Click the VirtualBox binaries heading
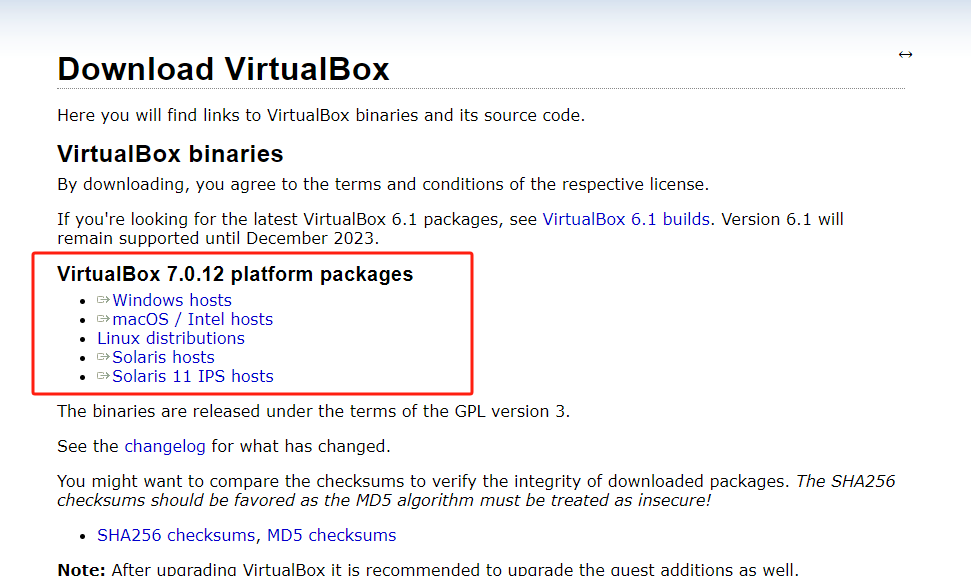 tap(170, 154)
